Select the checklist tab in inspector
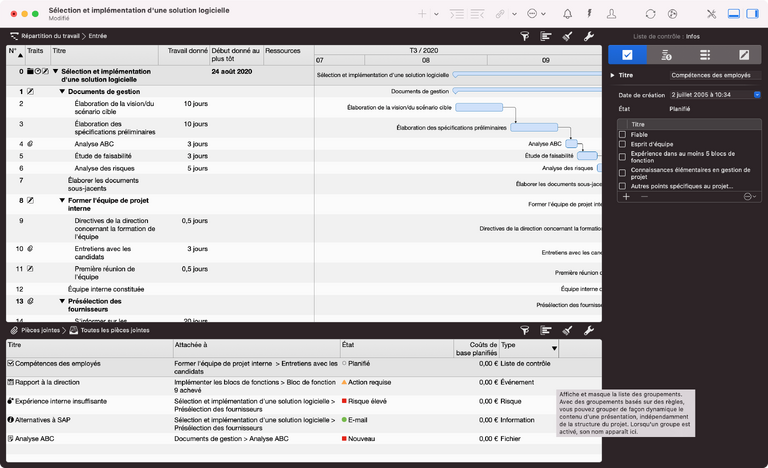 [x=627, y=55]
